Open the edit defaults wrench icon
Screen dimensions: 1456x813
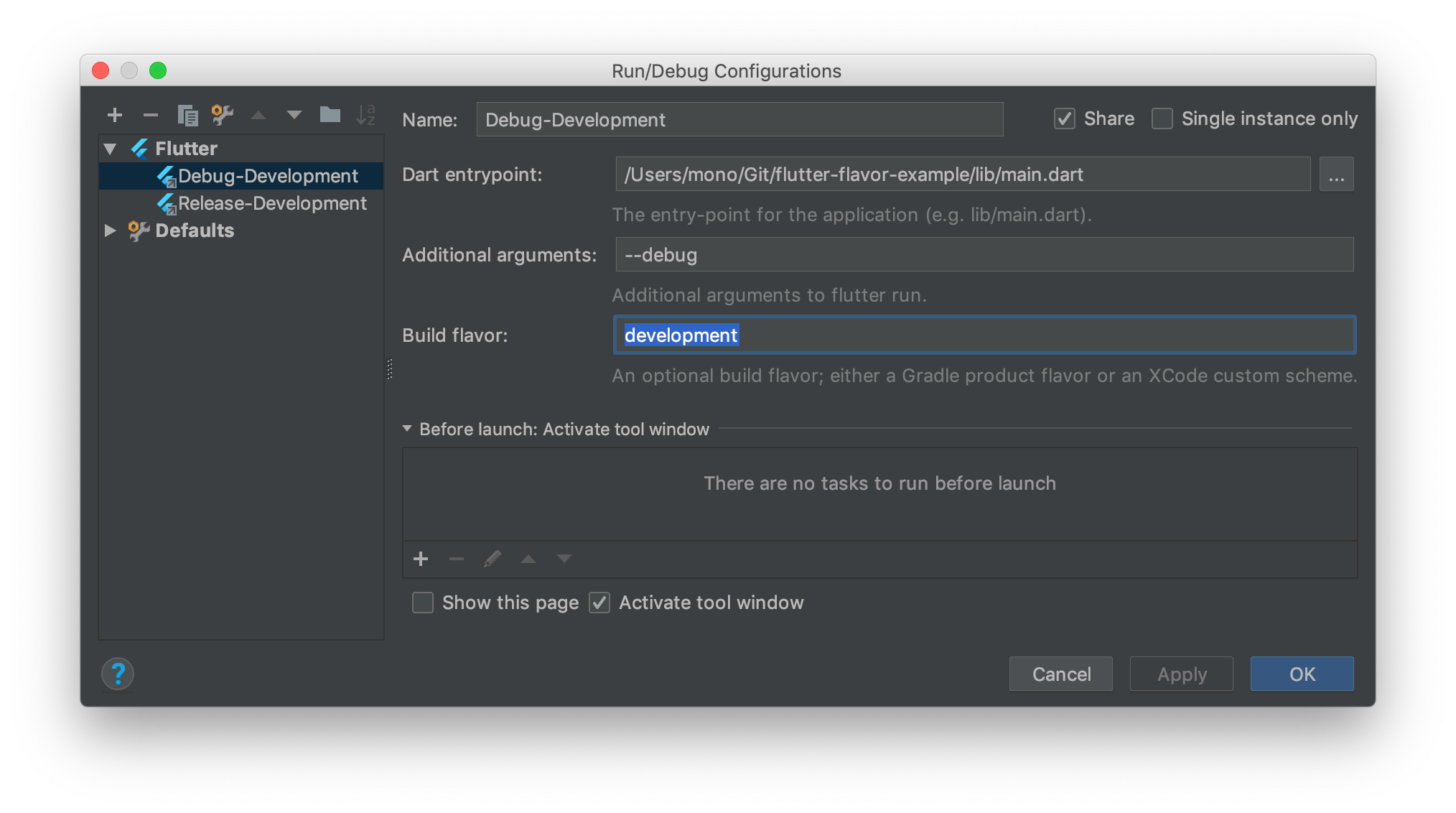[223, 115]
